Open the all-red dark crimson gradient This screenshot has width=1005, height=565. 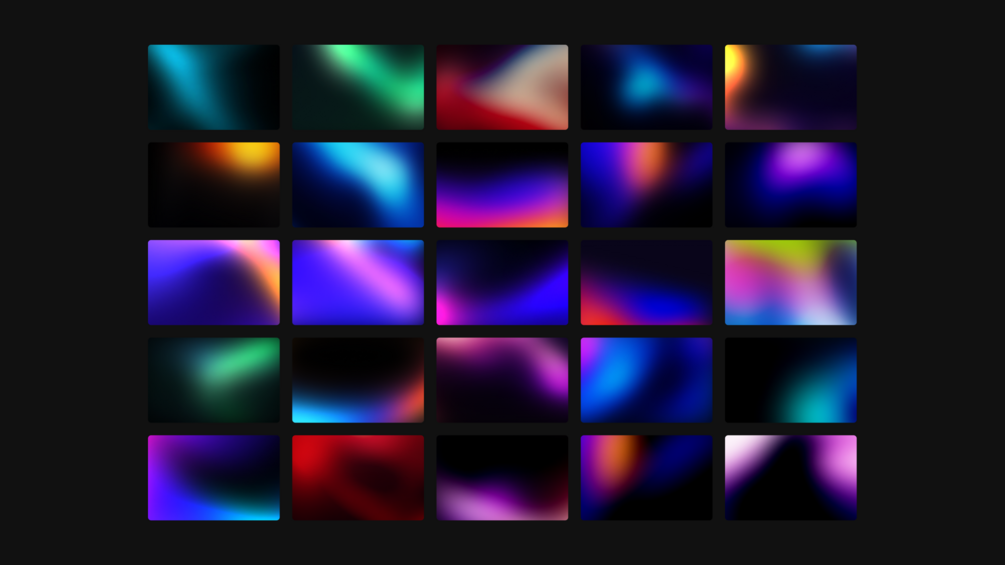[358, 478]
